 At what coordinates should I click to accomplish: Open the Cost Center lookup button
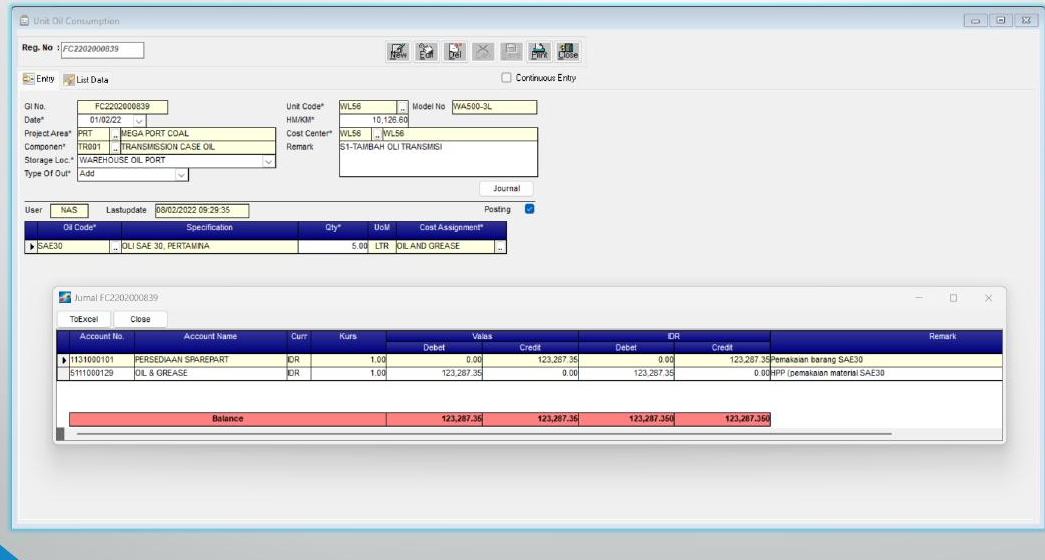click(377, 134)
